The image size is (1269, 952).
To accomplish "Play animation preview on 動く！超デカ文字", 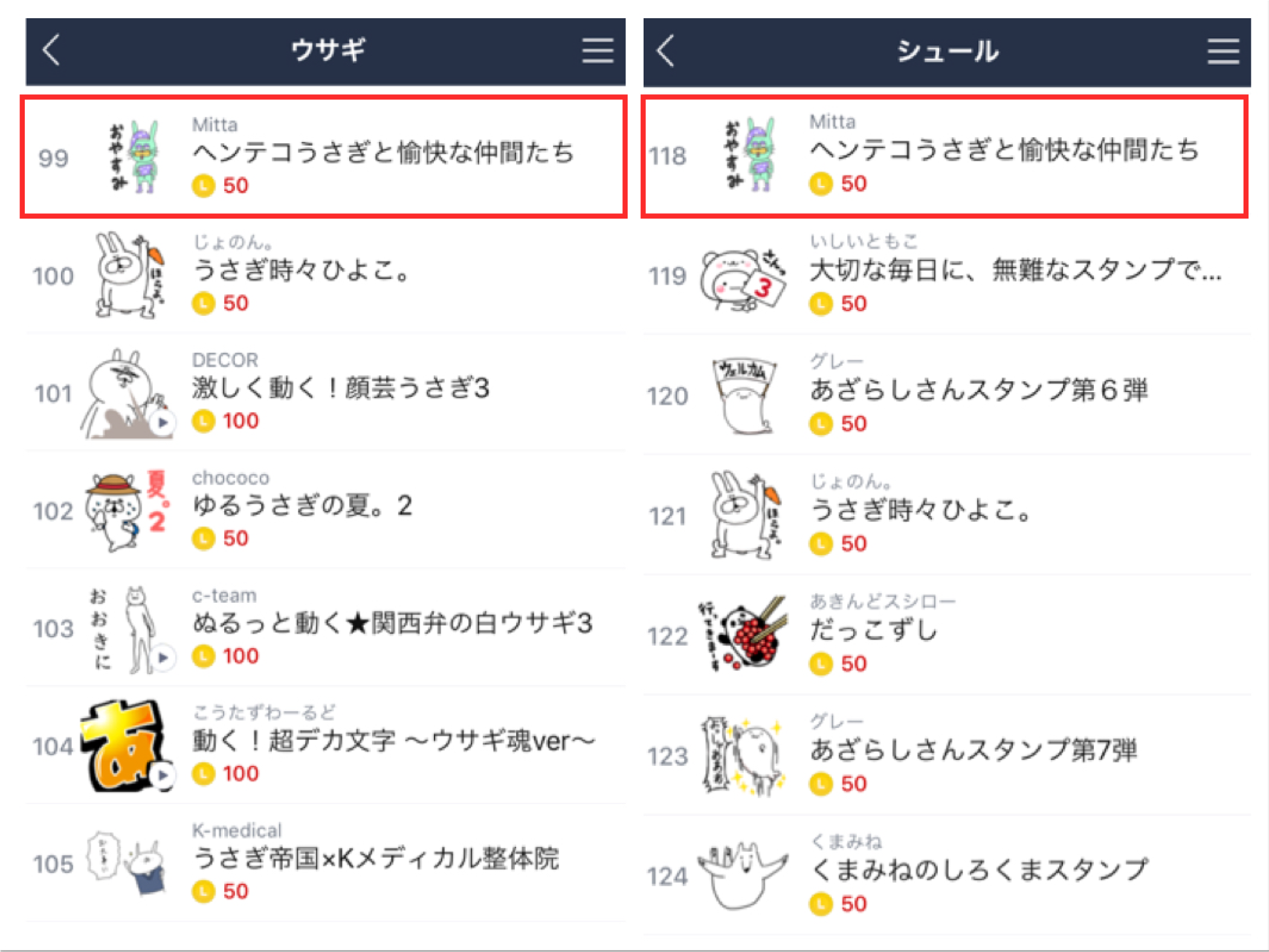I will click(163, 775).
